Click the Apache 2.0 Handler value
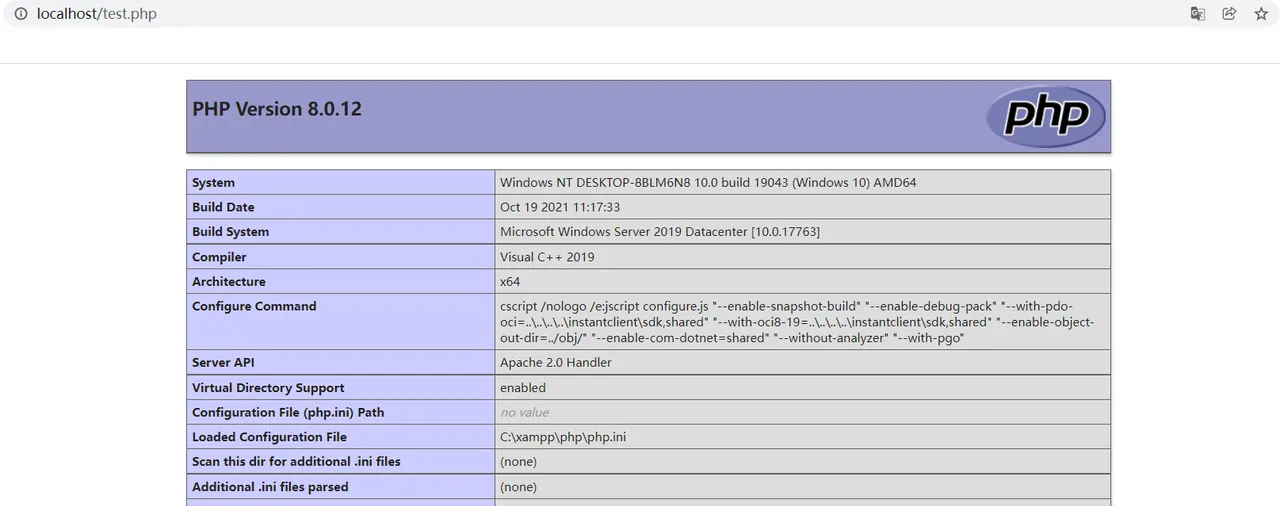The height and width of the screenshot is (506, 1280). coord(556,363)
